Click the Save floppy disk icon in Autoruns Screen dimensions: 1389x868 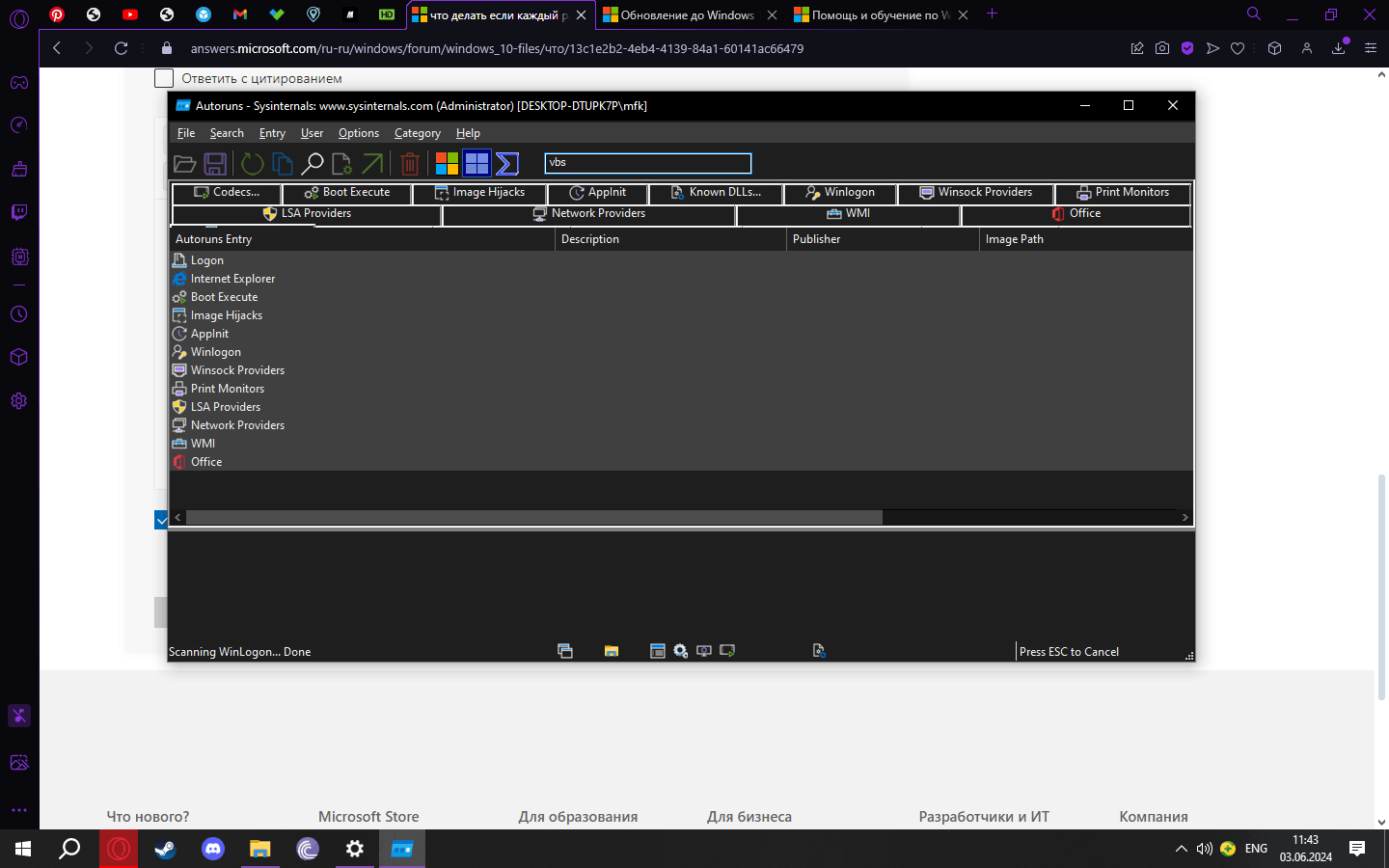click(x=215, y=164)
